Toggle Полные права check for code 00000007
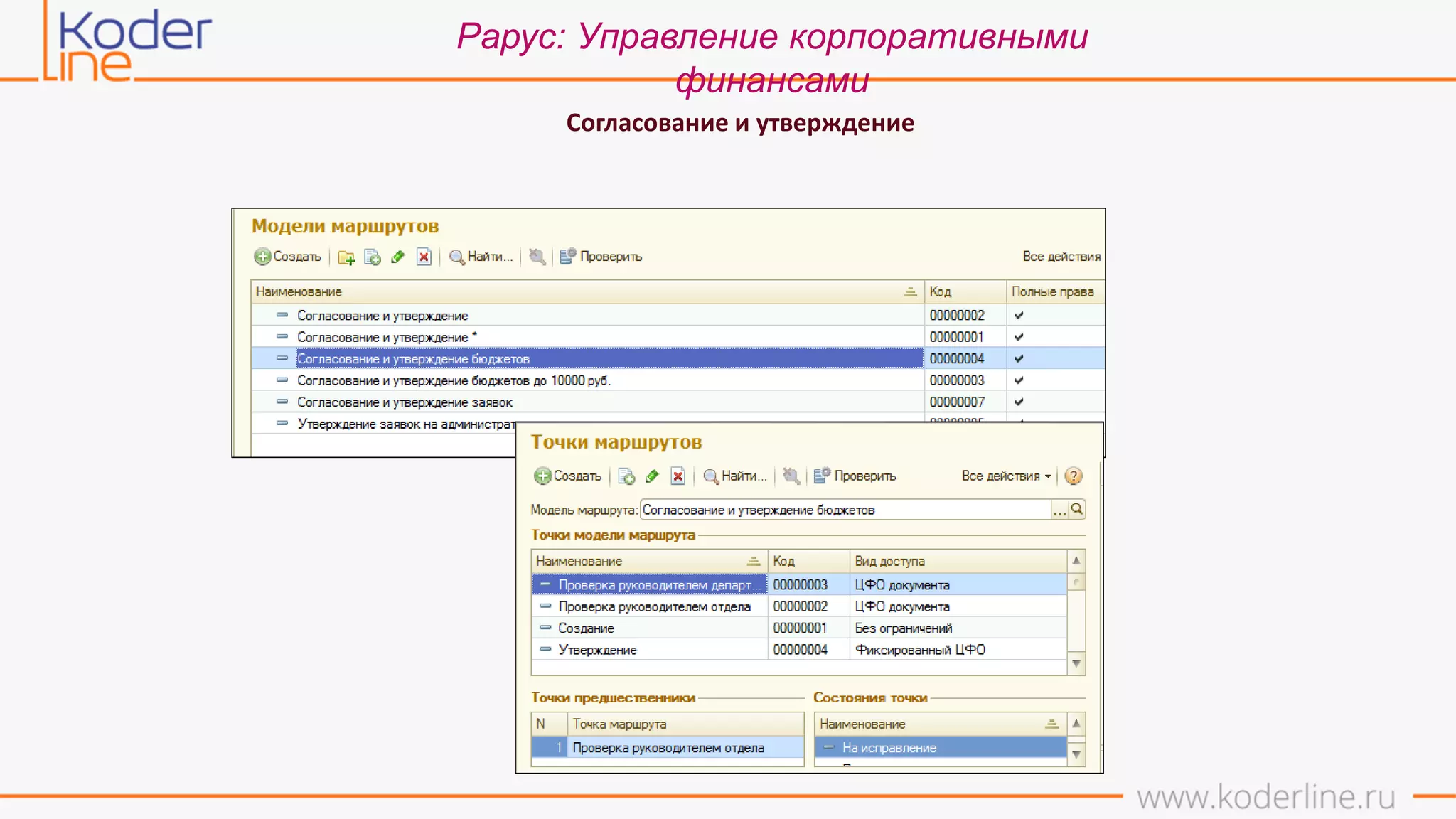1456x819 pixels. (x=1019, y=402)
